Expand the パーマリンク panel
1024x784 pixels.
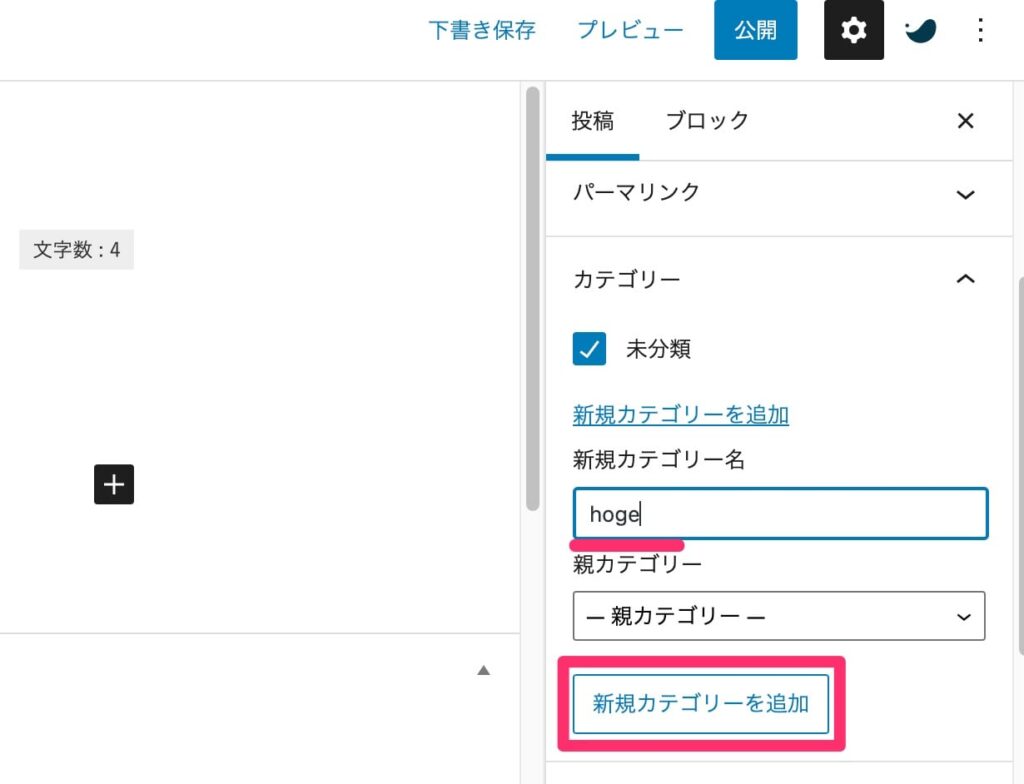(778, 193)
